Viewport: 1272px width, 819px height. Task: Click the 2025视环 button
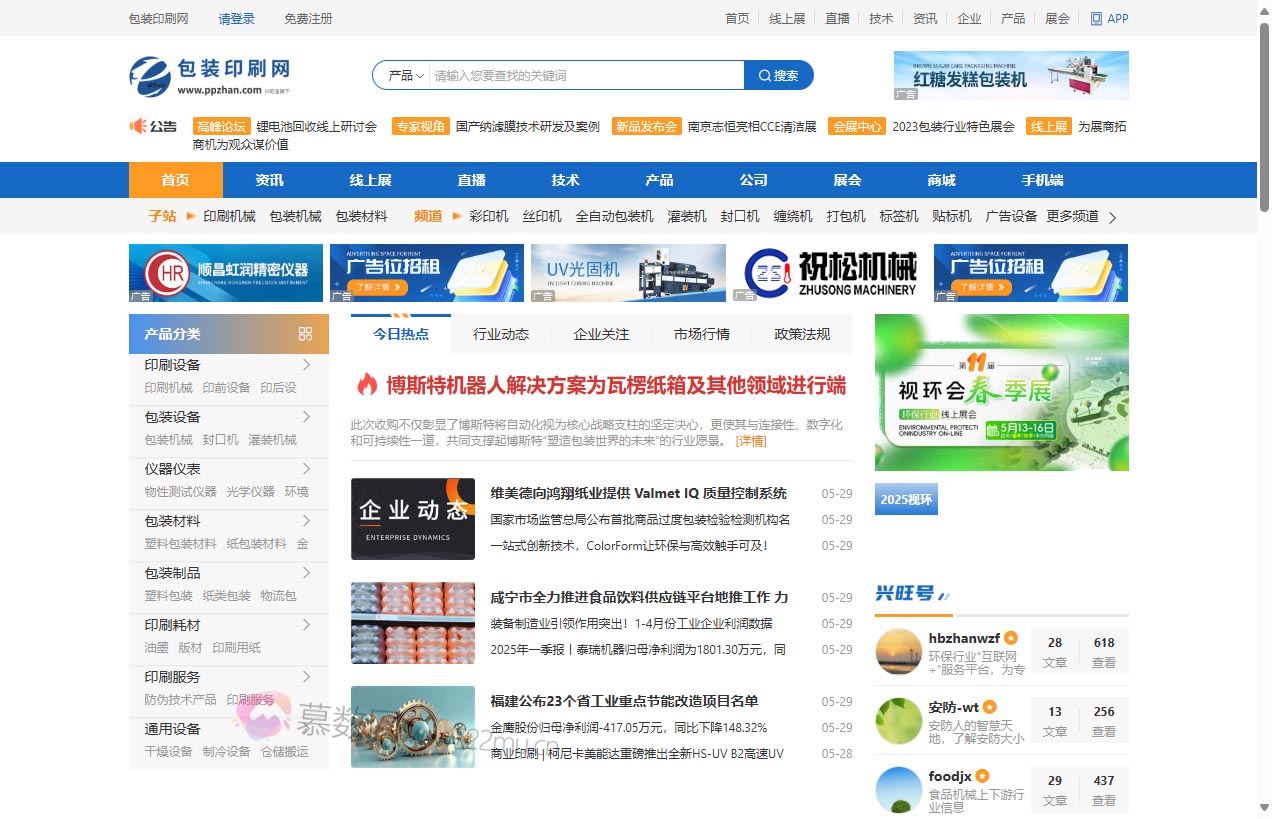(906, 498)
